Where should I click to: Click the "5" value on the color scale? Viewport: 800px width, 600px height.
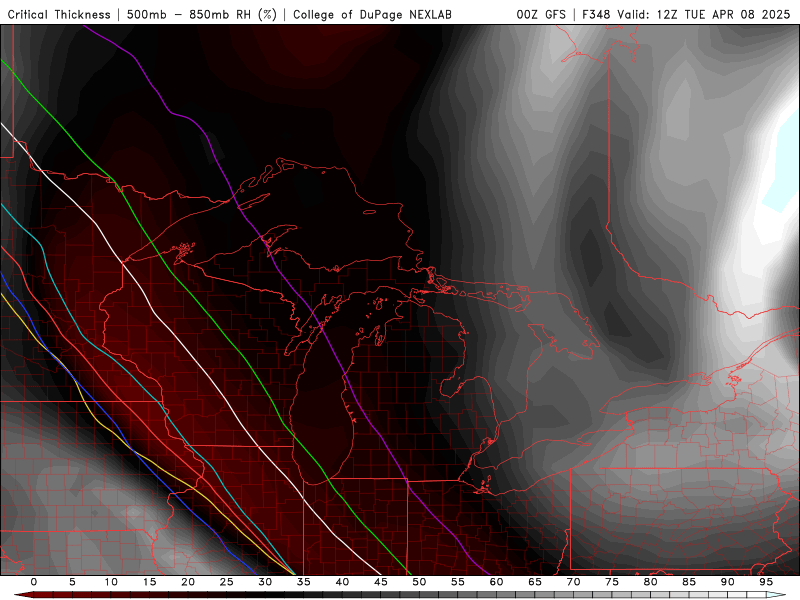[72, 582]
